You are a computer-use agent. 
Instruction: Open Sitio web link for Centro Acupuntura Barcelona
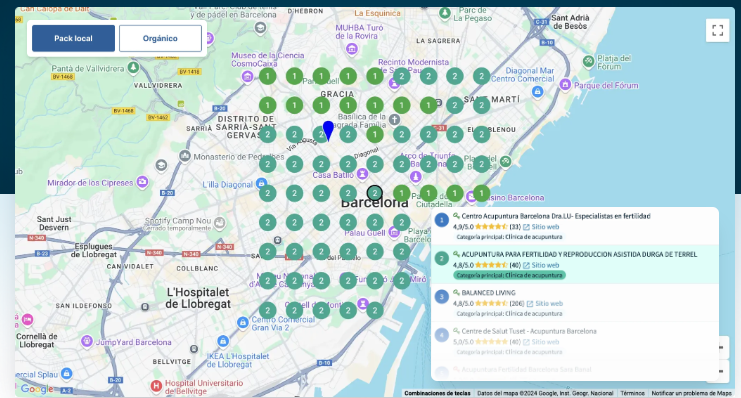541,227
